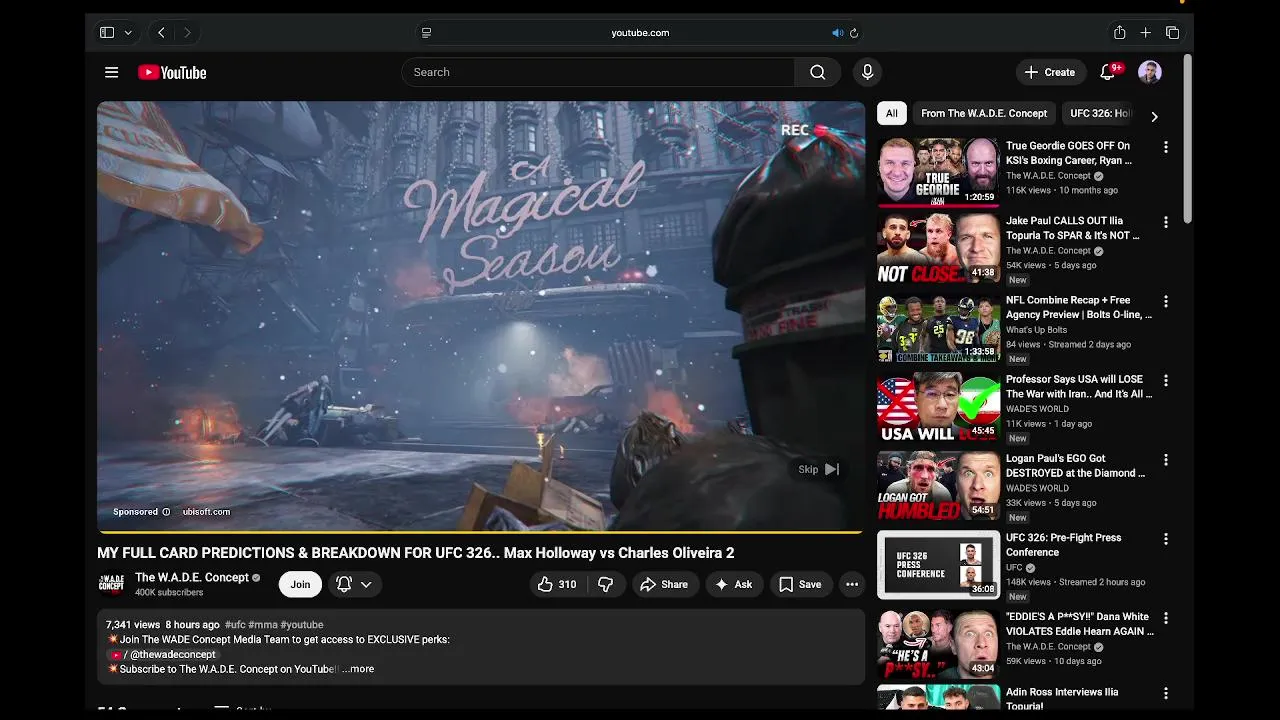Dislike the video with thumbs down
The height and width of the screenshot is (720, 1280).
[x=605, y=584]
